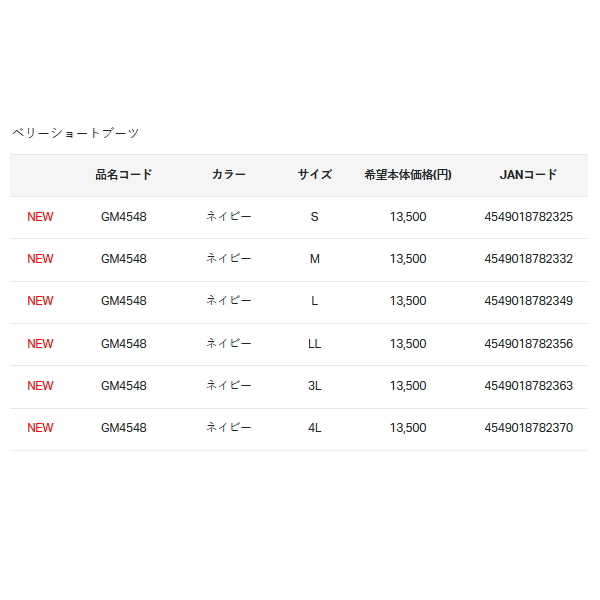Click JAN code 4549018782370

tap(528, 428)
